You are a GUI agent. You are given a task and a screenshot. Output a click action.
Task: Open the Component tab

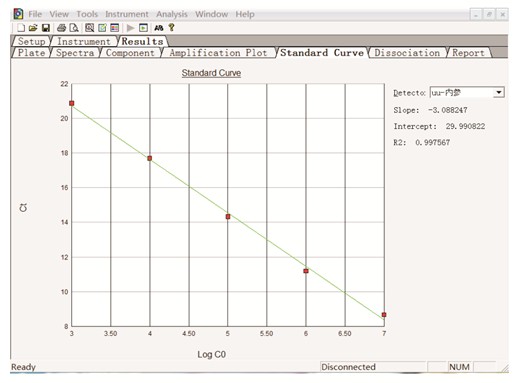pos(130,53)
